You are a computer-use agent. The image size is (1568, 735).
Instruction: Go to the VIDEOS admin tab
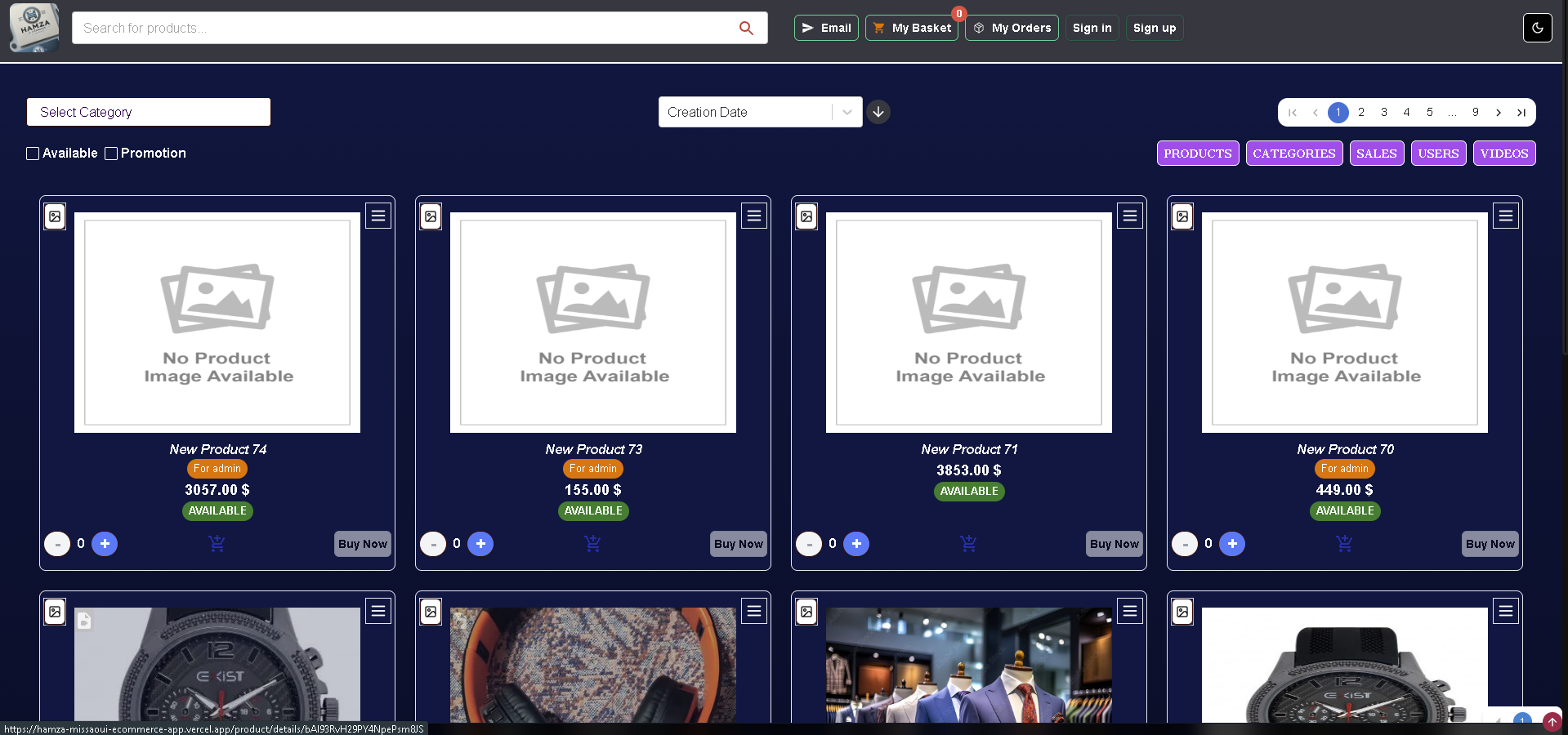pyautogui.click(x=1504, y=154)
